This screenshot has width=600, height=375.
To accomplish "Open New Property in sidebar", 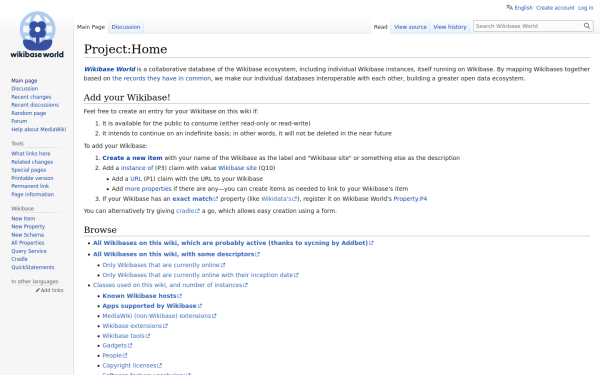I will point(28,227).
